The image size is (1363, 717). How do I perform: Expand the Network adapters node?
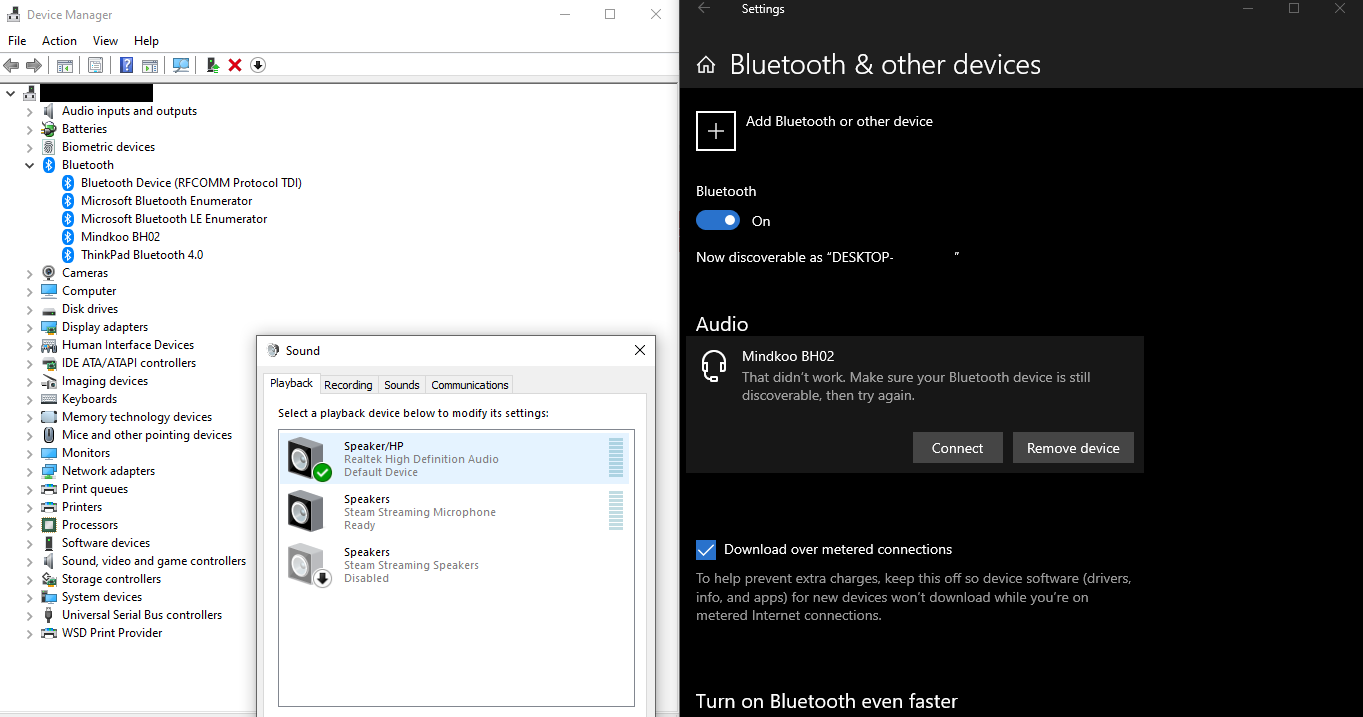30,471
